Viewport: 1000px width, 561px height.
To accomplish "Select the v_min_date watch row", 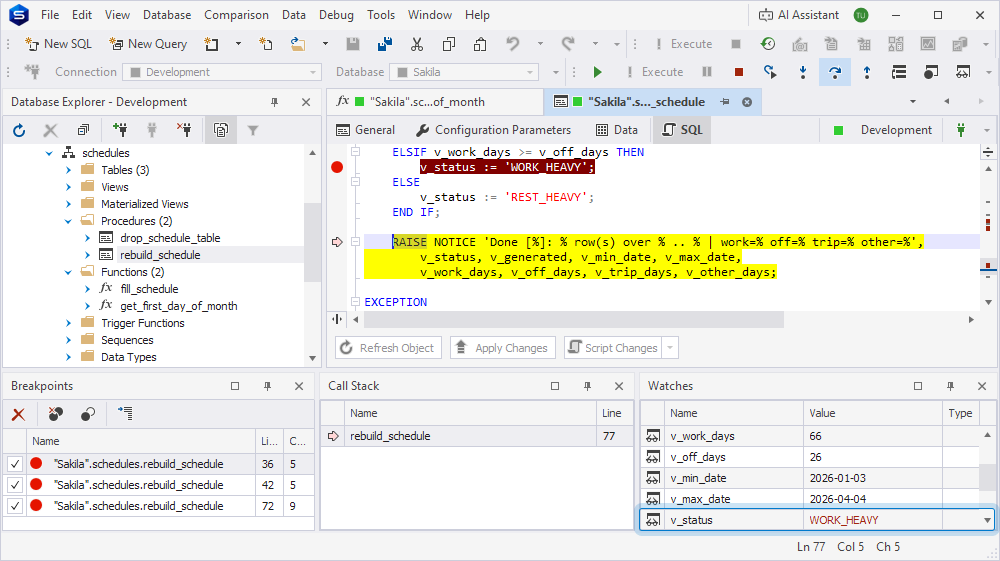I will coord(810,478).
